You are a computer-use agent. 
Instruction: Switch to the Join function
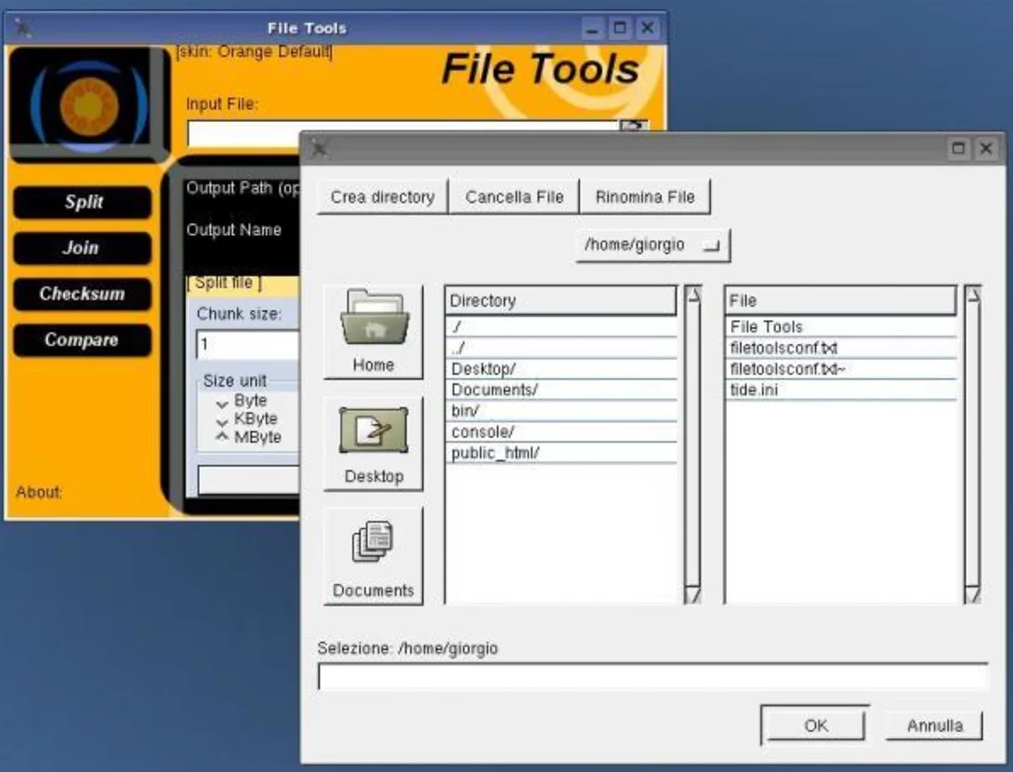(83, 248)
